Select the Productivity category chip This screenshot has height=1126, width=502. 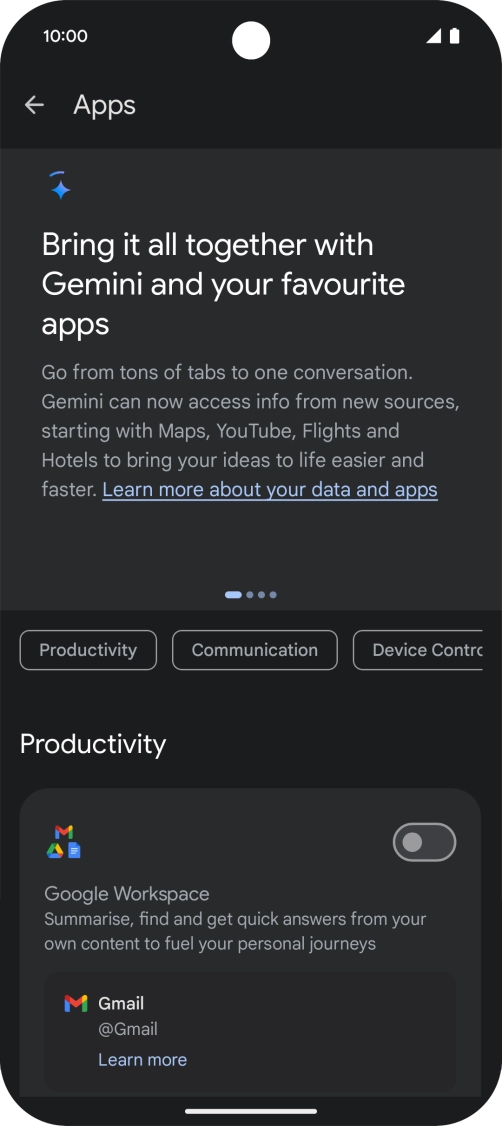(x=88, y=650)
